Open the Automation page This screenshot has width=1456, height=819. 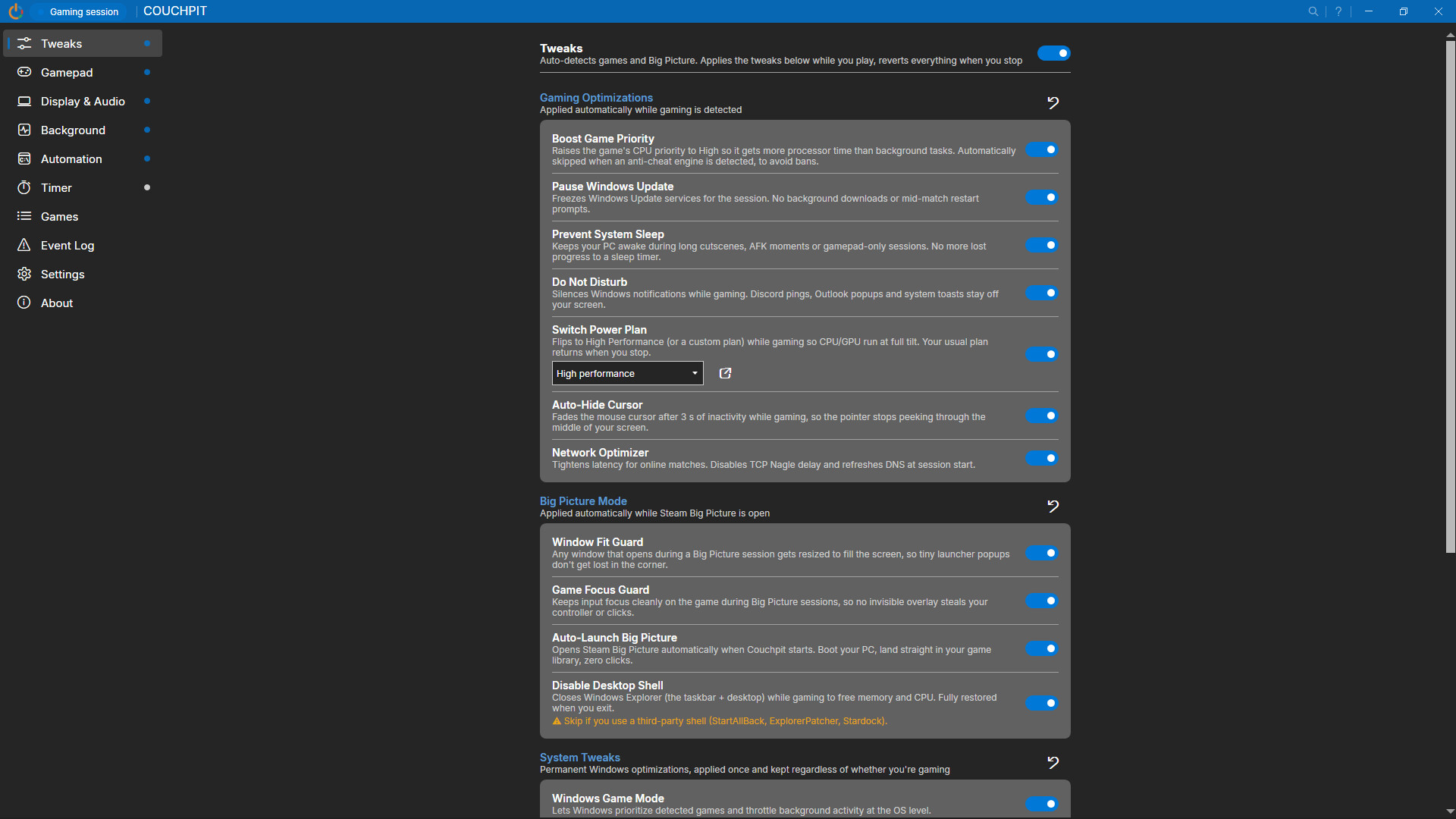point(83,158)
